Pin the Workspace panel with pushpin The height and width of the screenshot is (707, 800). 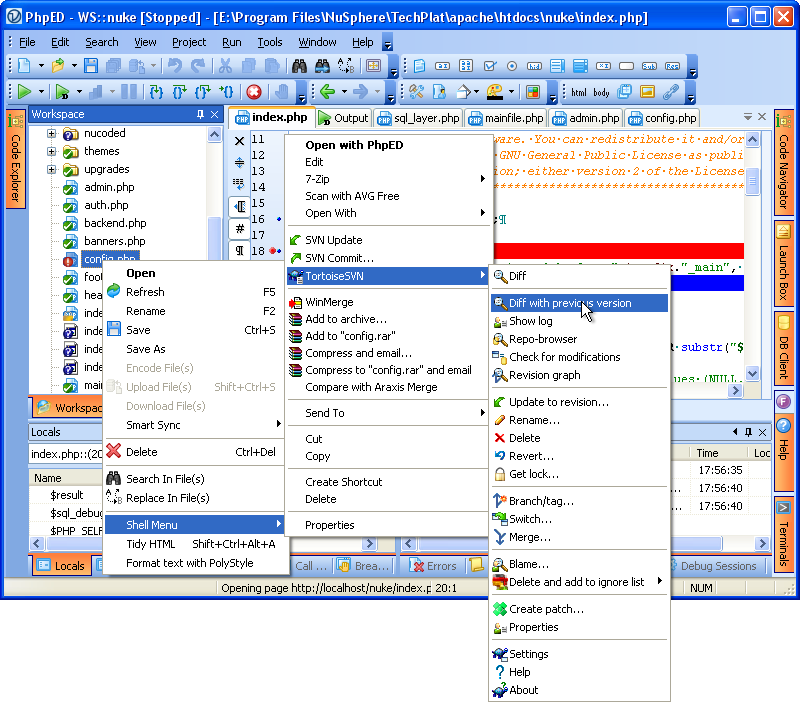[201, 114]
